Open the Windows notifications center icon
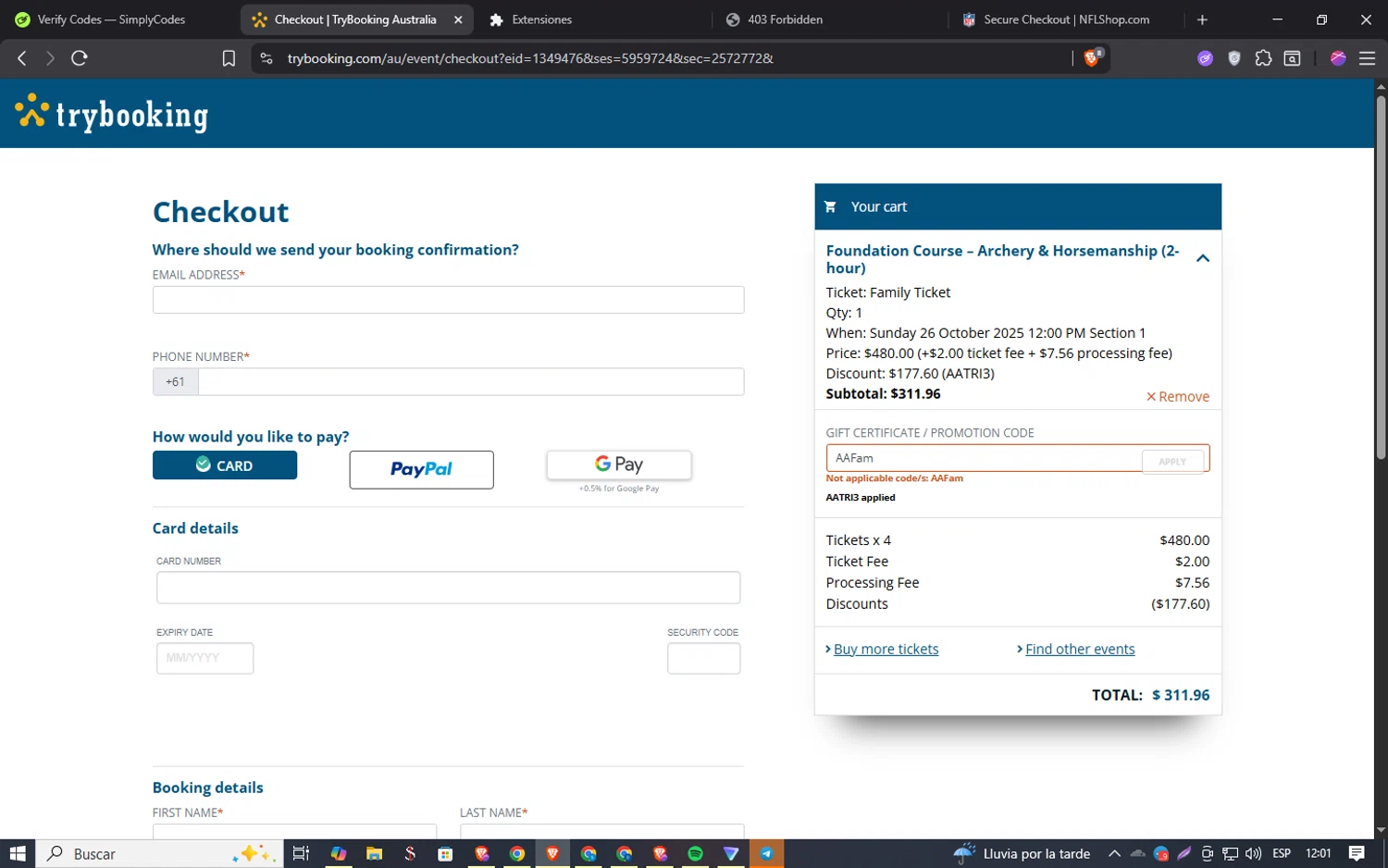Screen dimensions: 1388x868 click(x=1357, y=853)
